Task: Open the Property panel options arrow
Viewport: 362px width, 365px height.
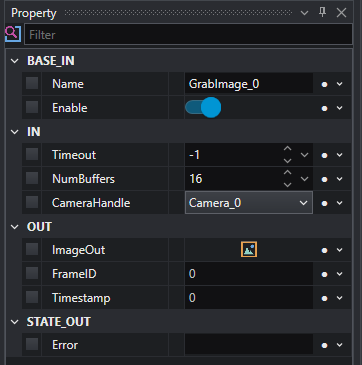Action: point(304,13)
